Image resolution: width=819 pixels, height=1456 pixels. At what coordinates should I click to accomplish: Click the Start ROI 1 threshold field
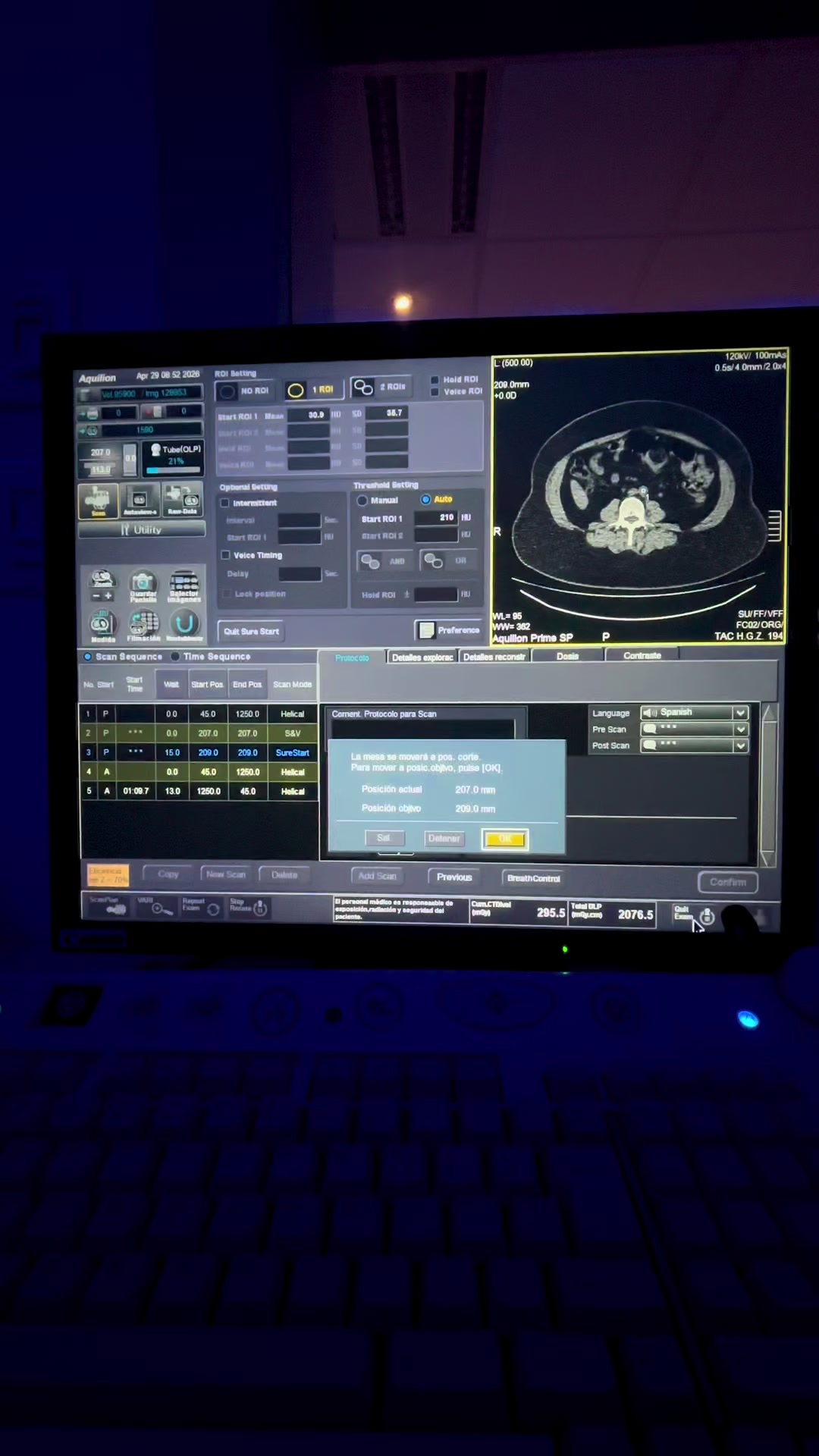(436, 518)
